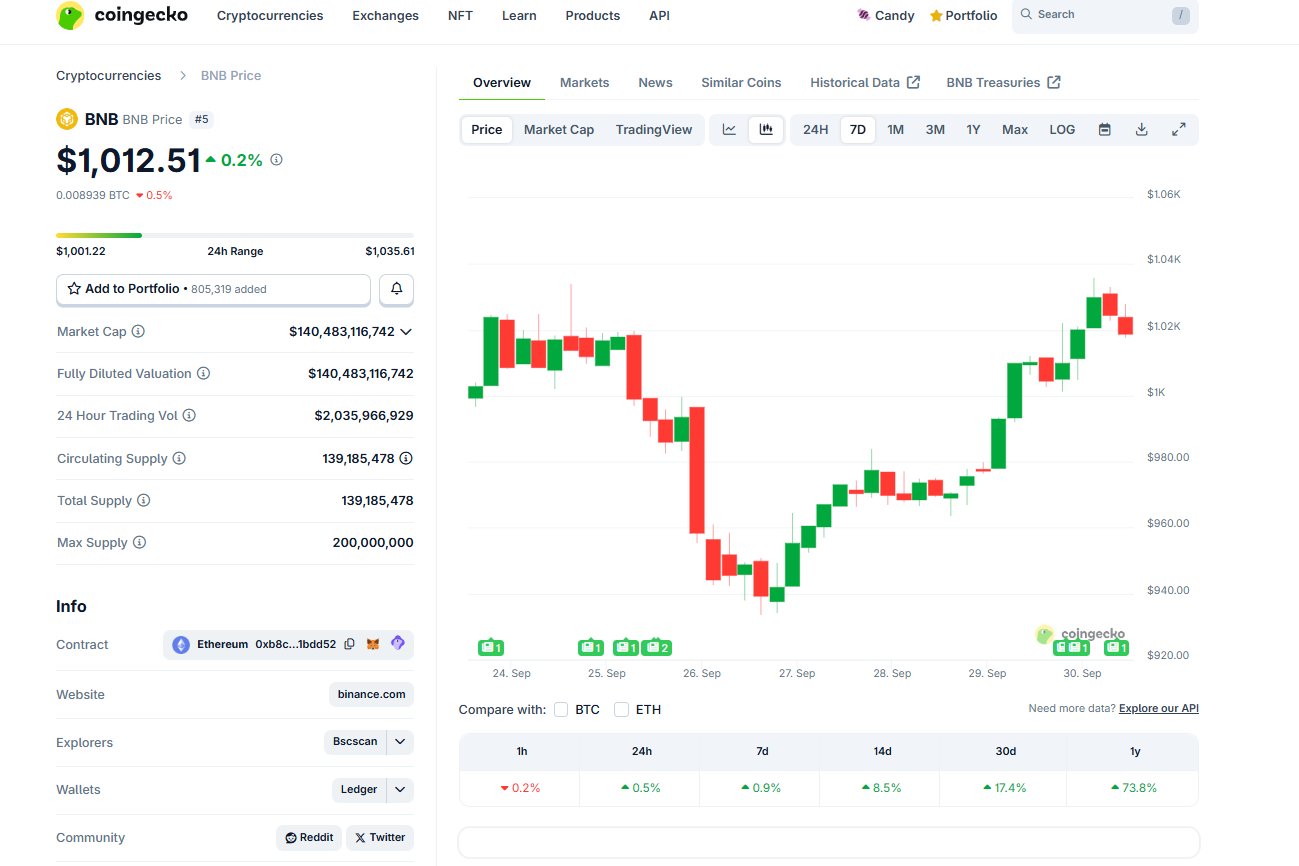
Task: Add token to MetaMask fox icon
Action: [373, 645]
